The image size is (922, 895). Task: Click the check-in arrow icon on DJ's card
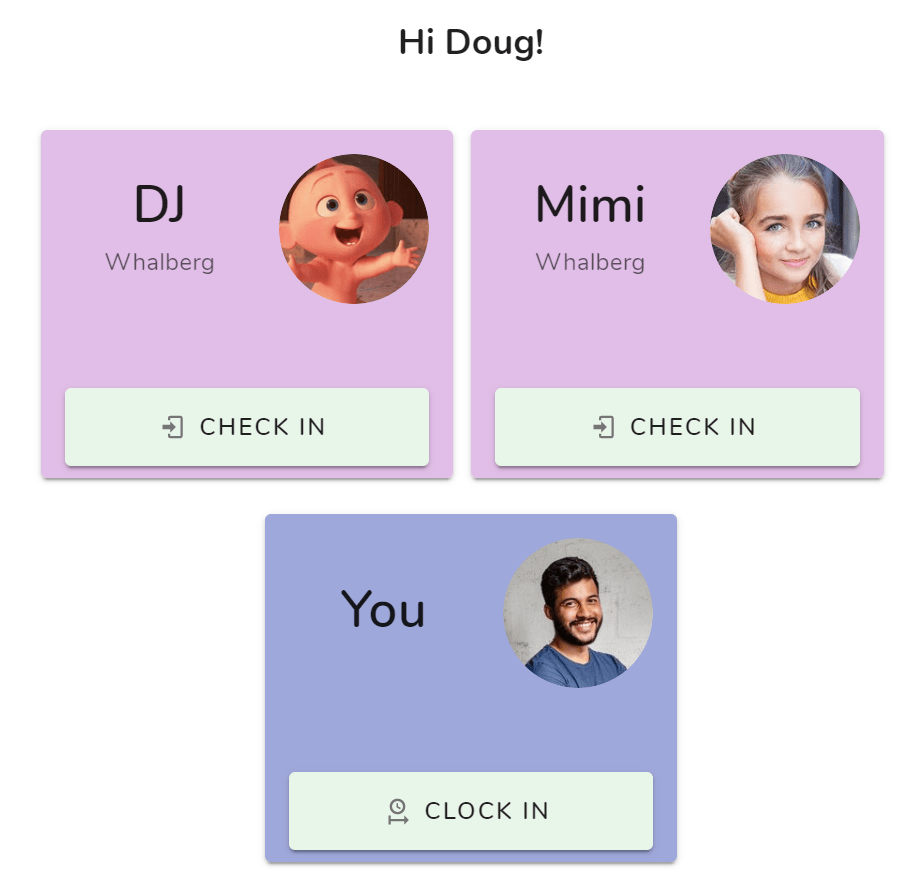tap(173, 427)
